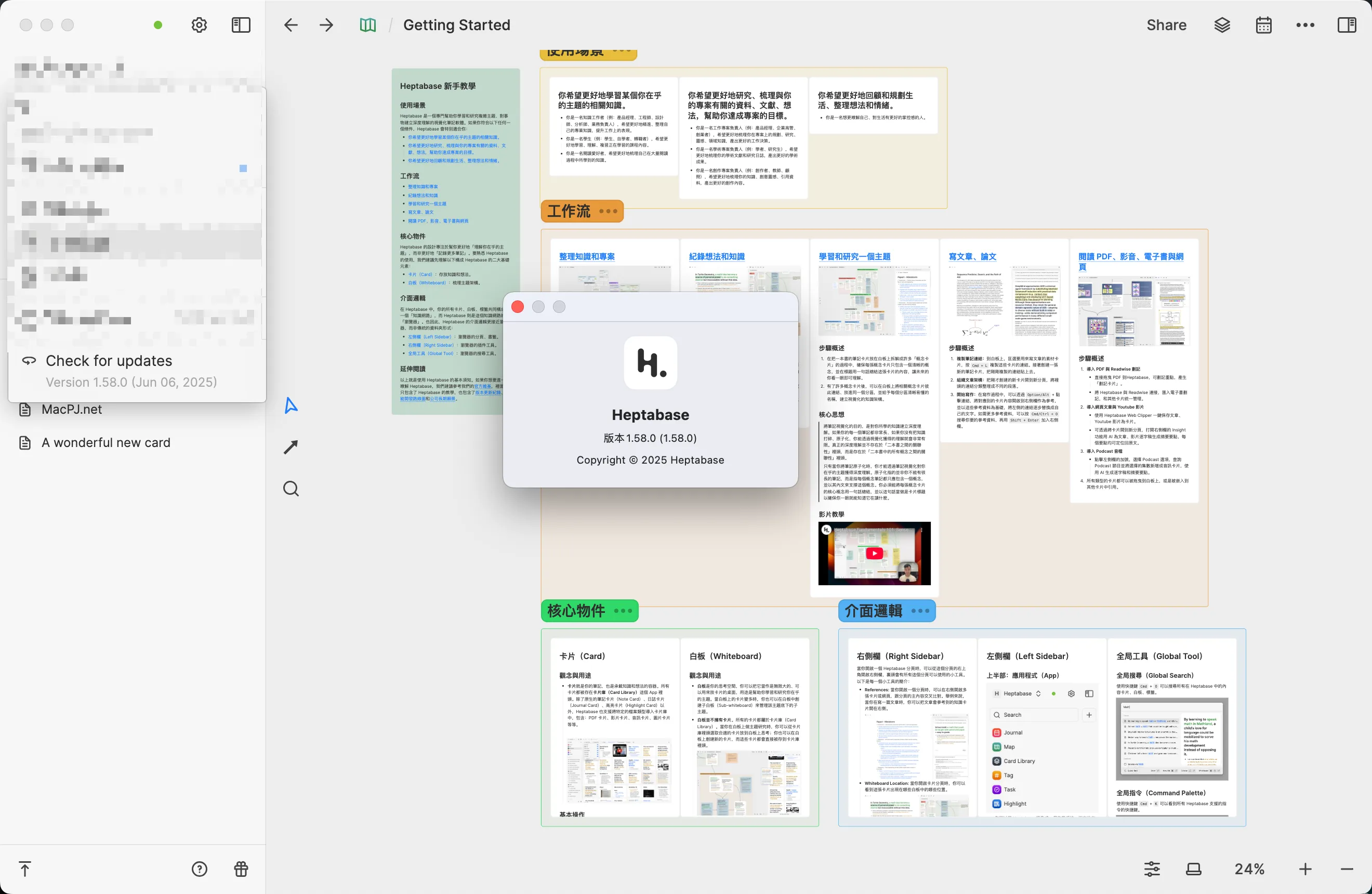This screenshot has width=1372, height=894.
Task: Zoom in with the plus button
Action: (1305, 869)
